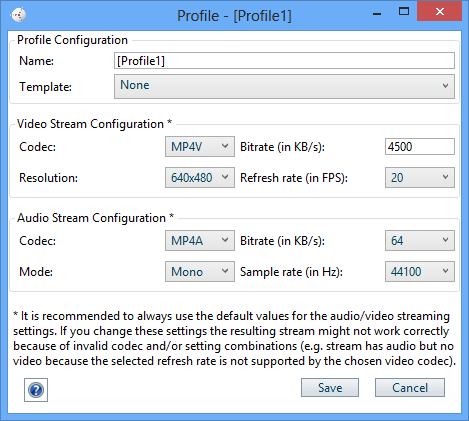Click the profile Name text field
This screenshot has width=469, height=421.
point(284,61)
